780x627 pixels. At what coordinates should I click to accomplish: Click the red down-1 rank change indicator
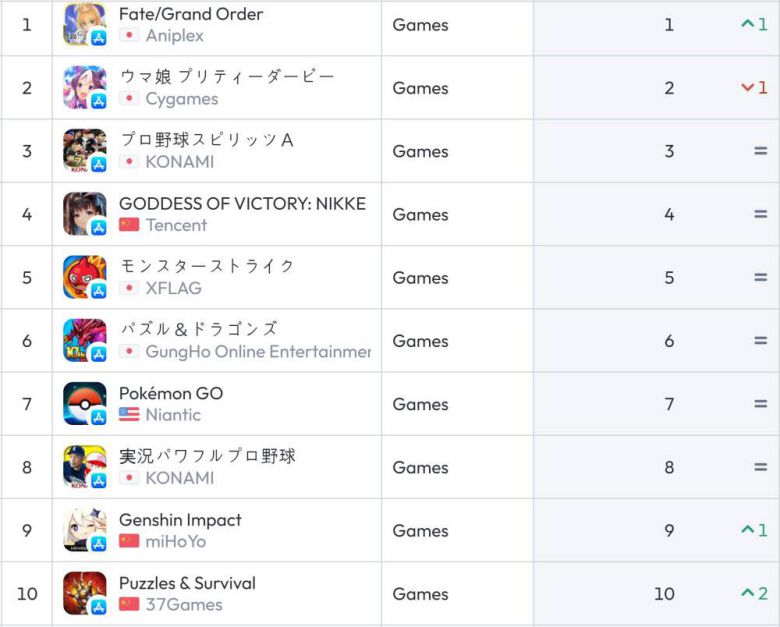[x=754, y=88]
